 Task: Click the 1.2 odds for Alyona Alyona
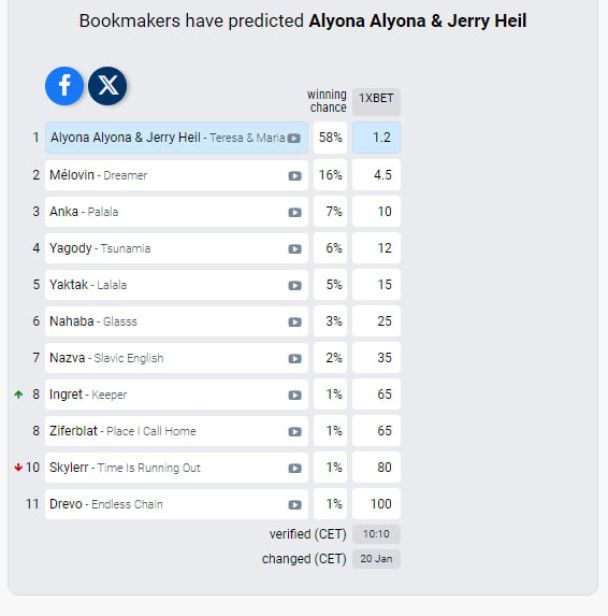click(x=376, y=138)
